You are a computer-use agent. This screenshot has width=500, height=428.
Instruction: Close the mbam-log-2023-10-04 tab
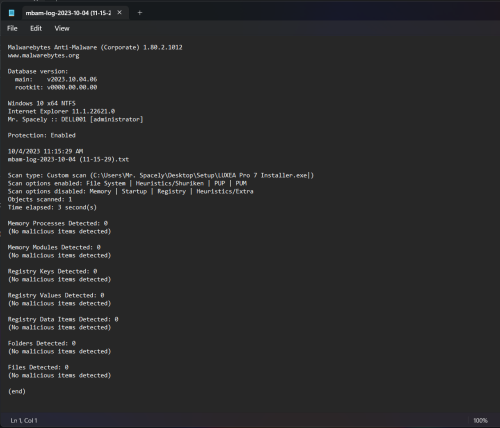tap(119, 13)
